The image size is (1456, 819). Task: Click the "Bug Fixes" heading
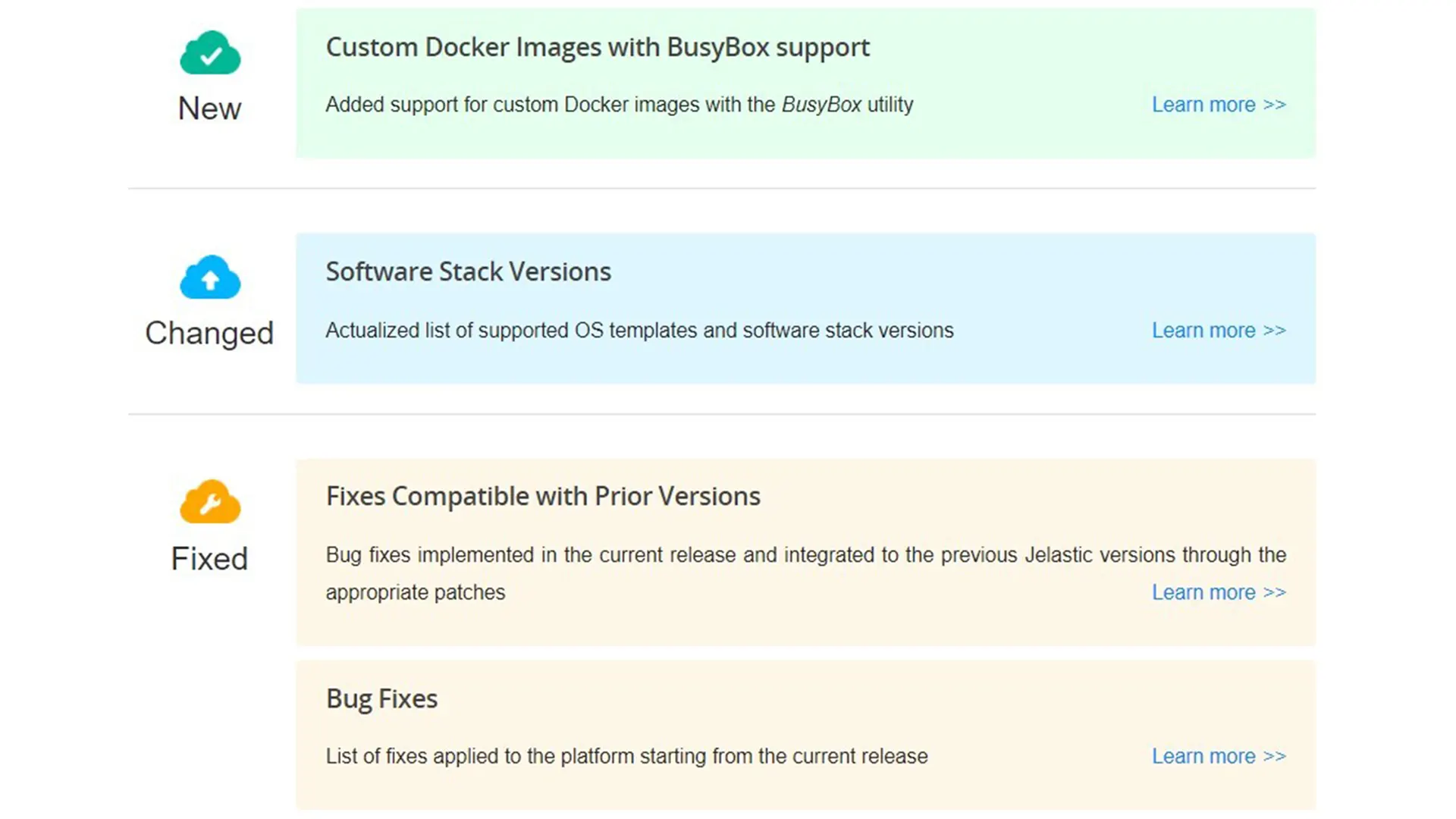coord(381,698)
